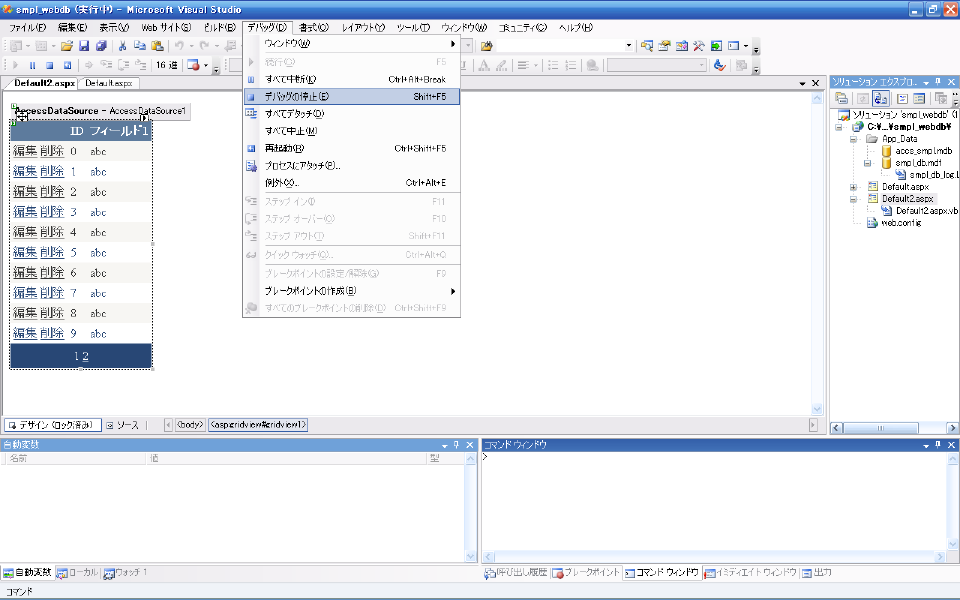Pin the Autos (自動変数) panel pushpin

click(457, 445)
